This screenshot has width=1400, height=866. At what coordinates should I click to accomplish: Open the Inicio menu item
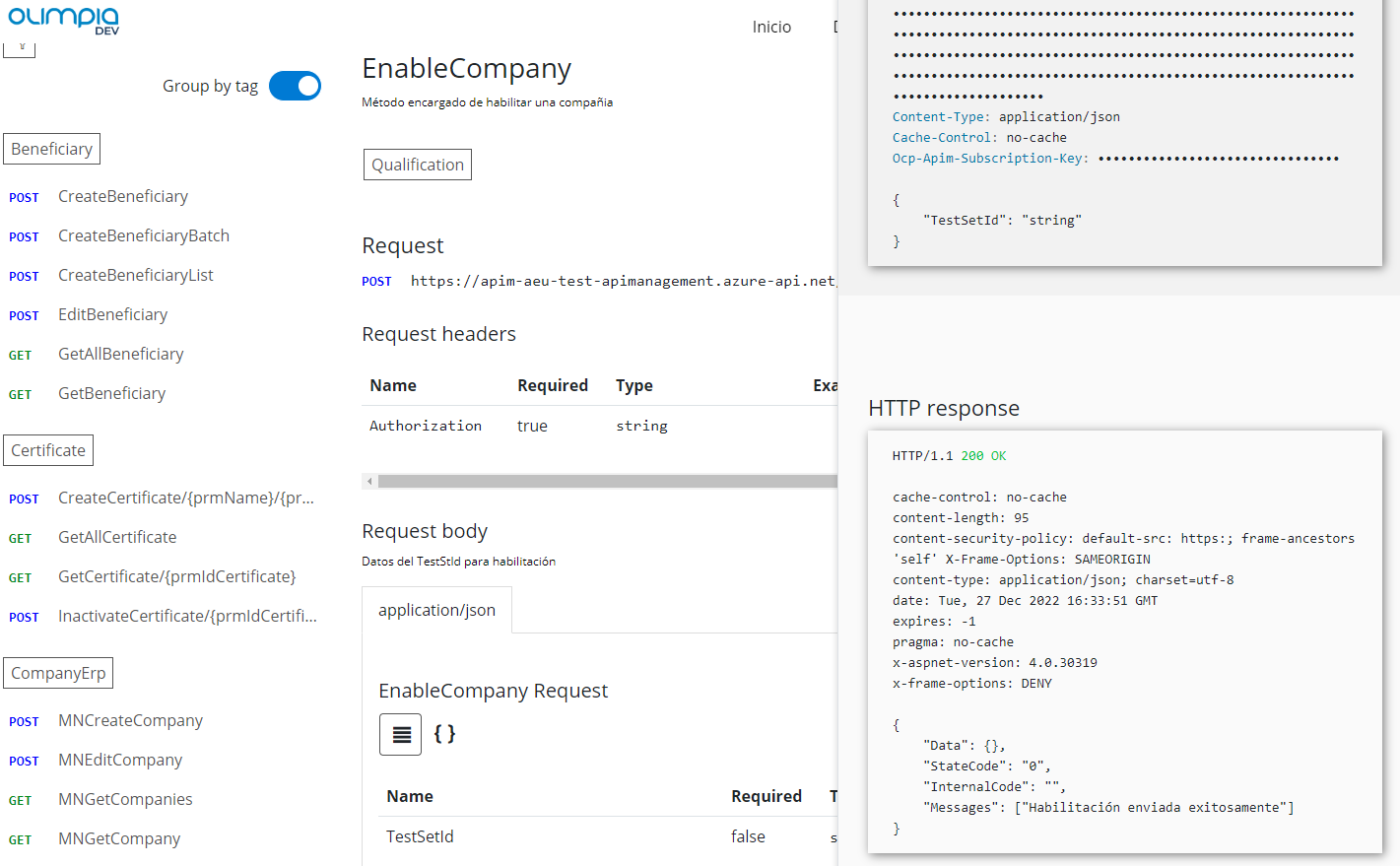771,27
